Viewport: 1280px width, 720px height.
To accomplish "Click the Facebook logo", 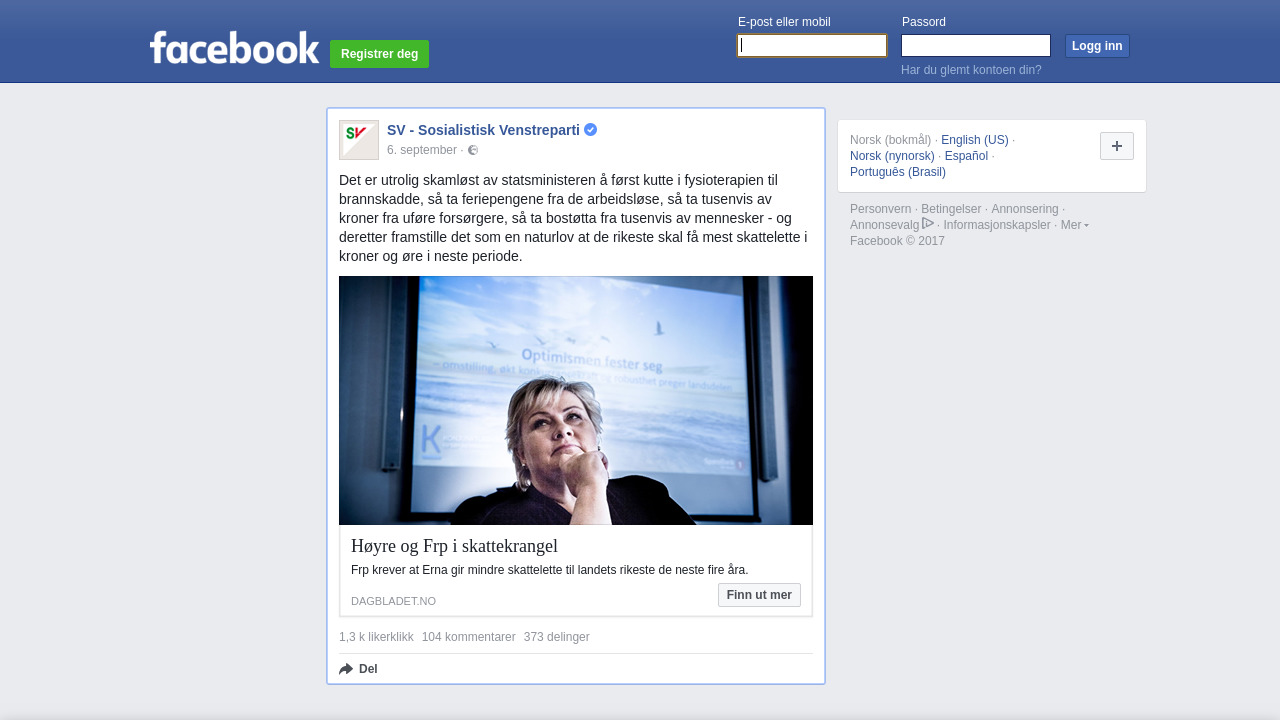I will point(235,47).
